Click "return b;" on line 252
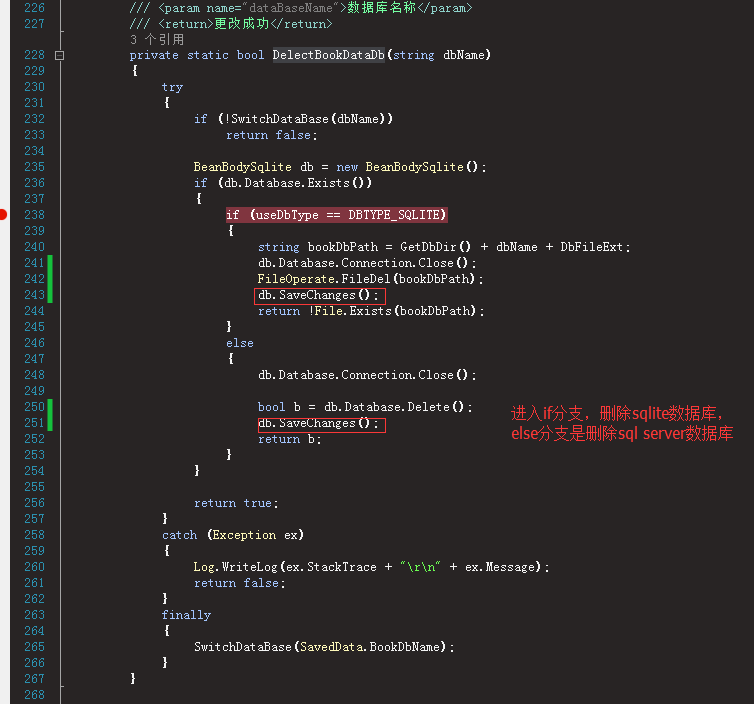 pos(289,439)
